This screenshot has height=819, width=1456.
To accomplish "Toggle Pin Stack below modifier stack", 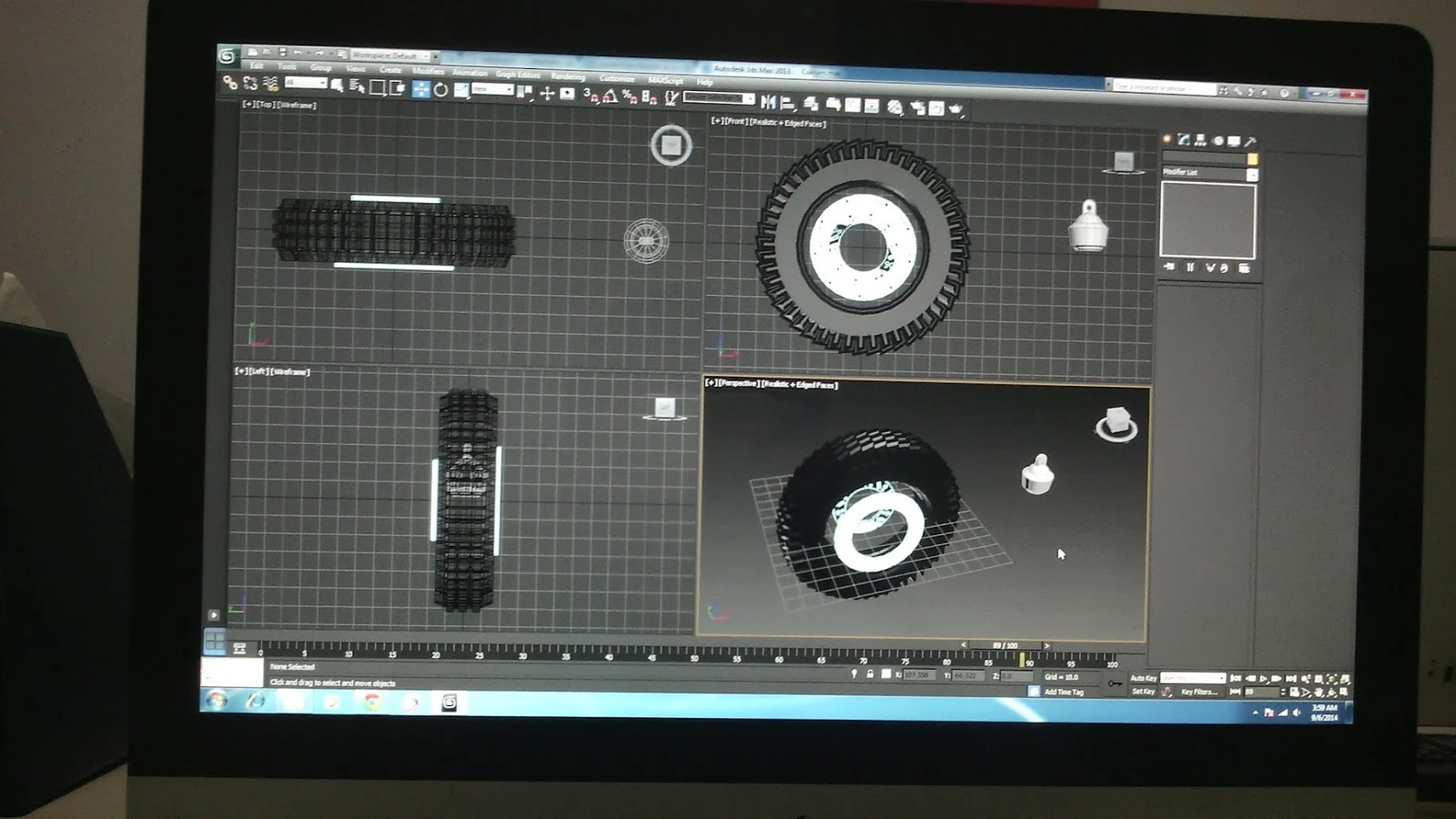I will coord(1169,267).
